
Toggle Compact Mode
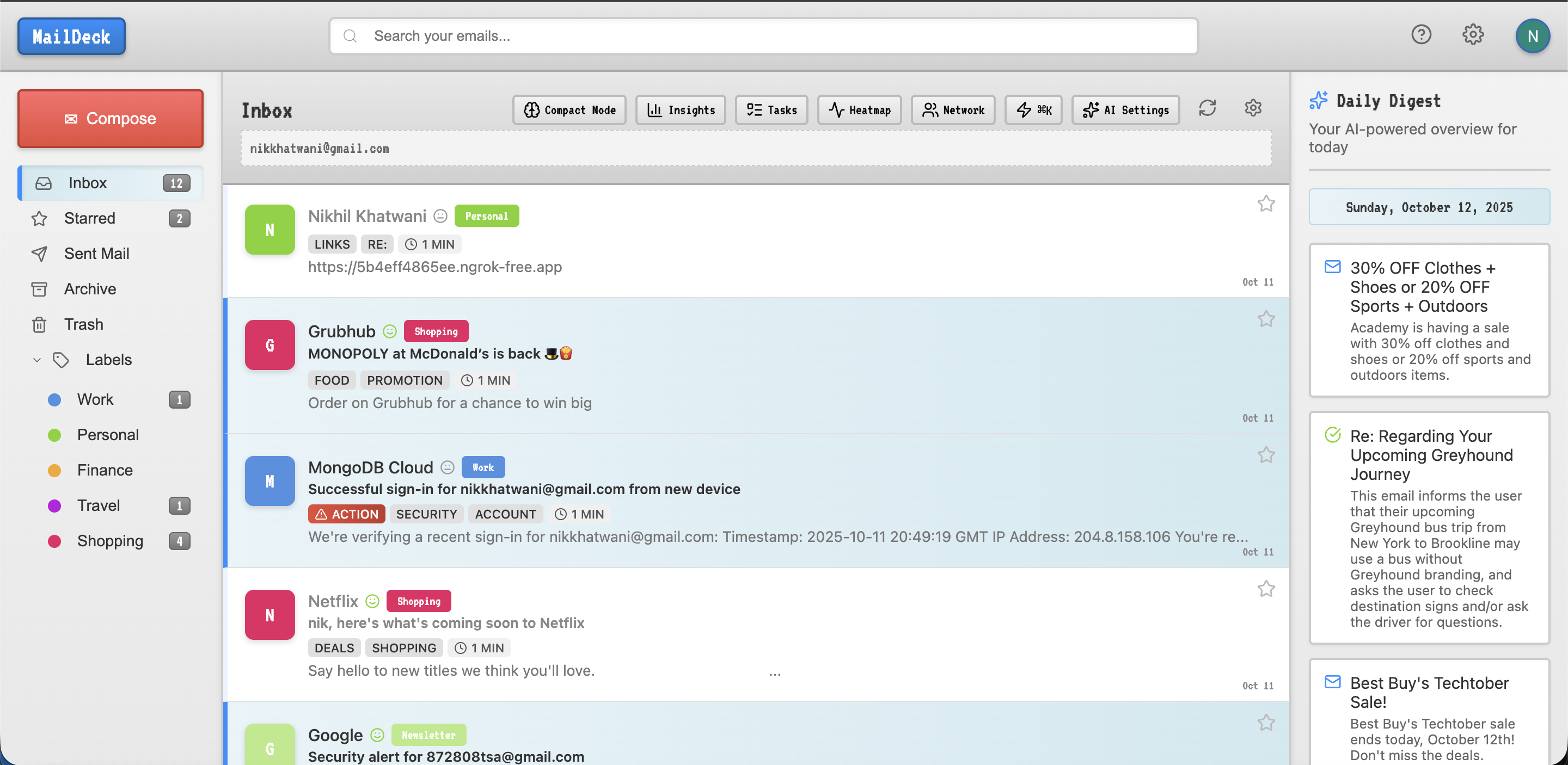[569, 110]
